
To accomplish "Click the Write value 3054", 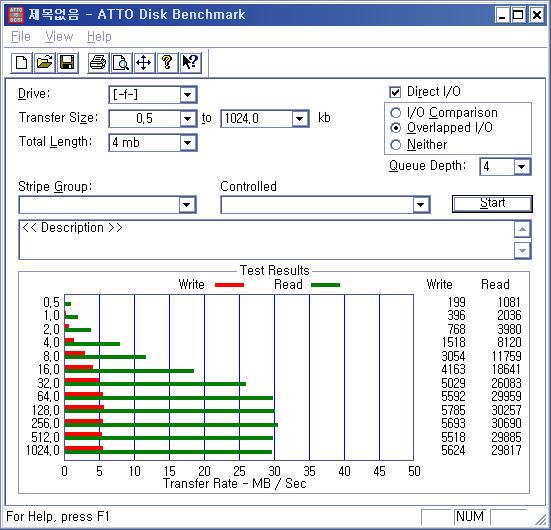I will point(453,356).
